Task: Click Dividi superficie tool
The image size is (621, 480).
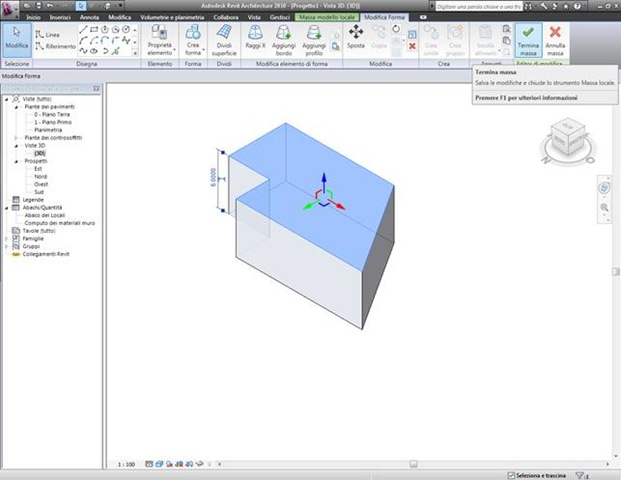Action: click(224, 40)
